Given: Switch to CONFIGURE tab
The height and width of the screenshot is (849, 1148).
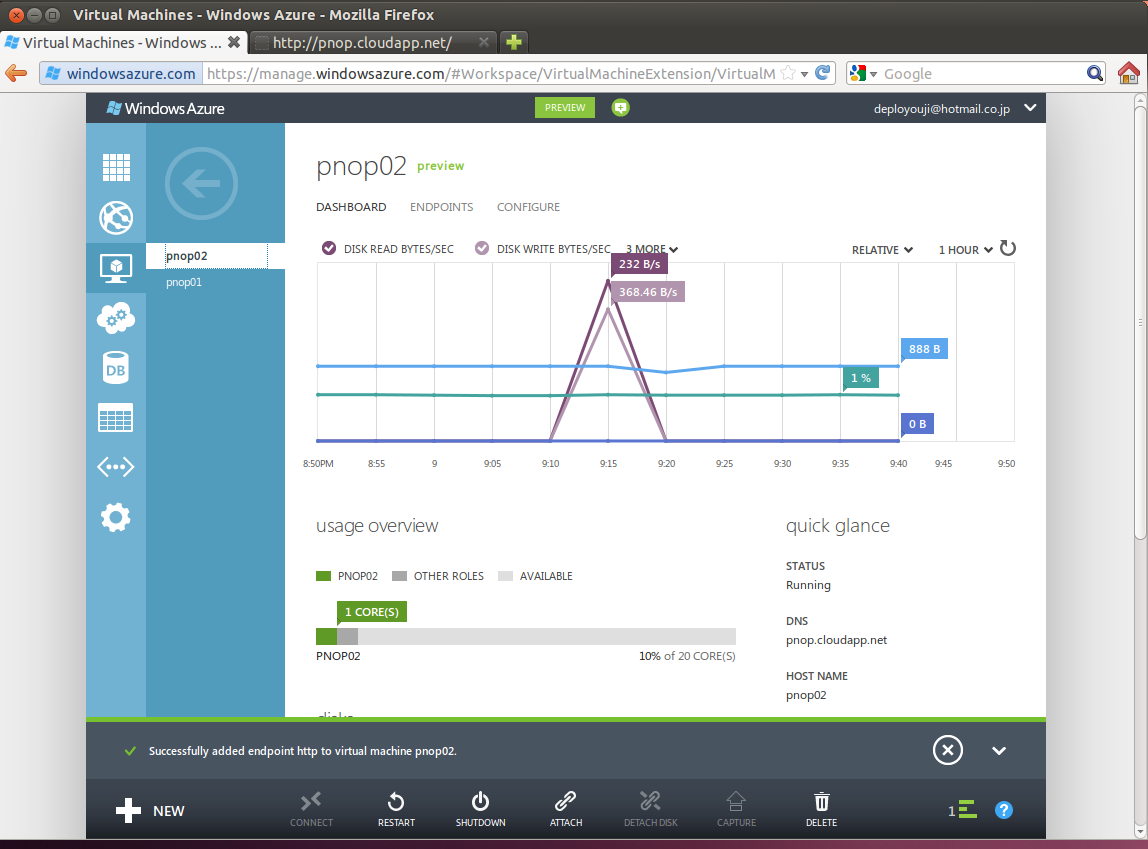Looking at the screenshot, I should [x=529, y=207].
